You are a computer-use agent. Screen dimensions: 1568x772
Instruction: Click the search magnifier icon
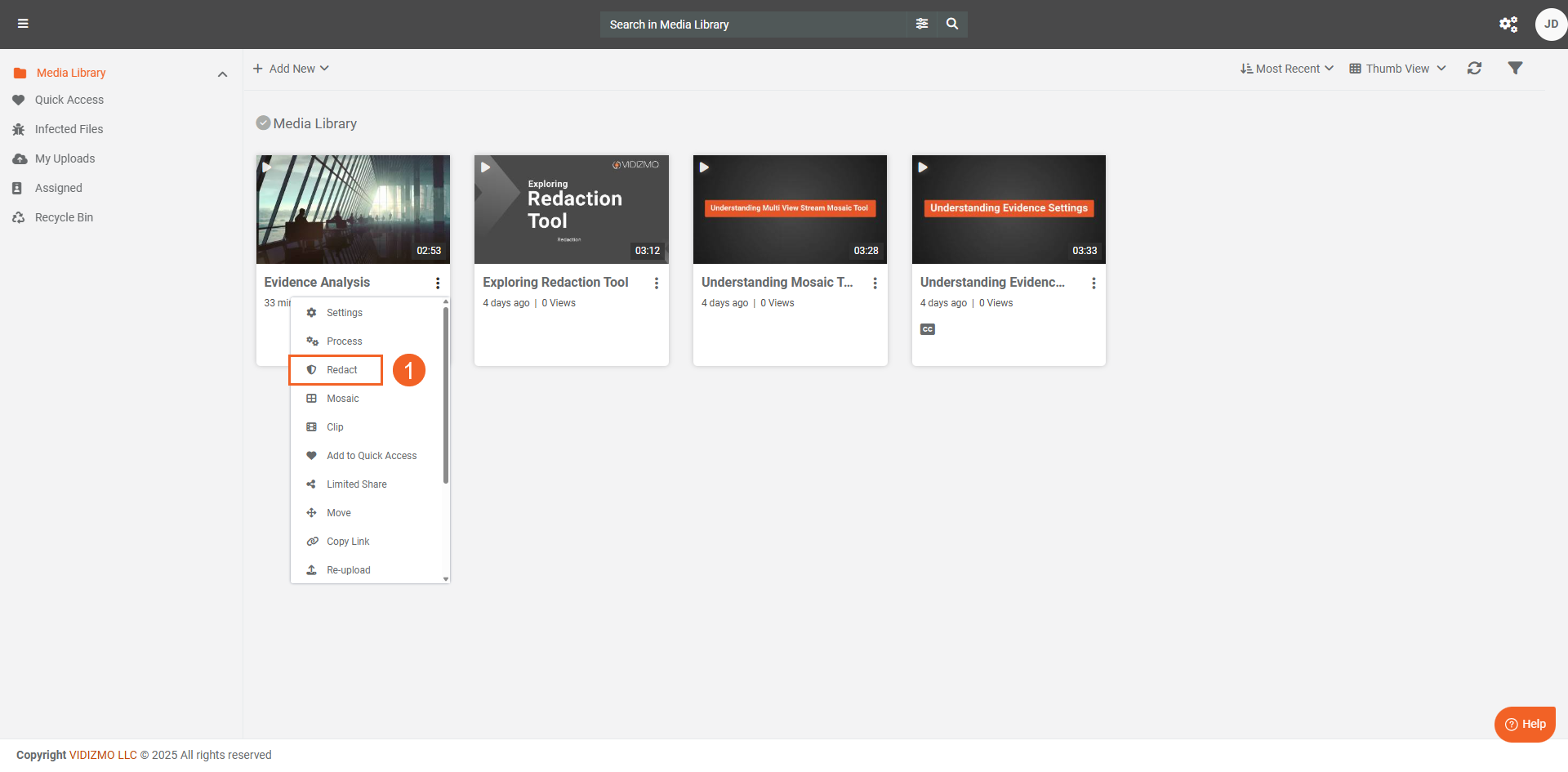click(x=952, y=24)
